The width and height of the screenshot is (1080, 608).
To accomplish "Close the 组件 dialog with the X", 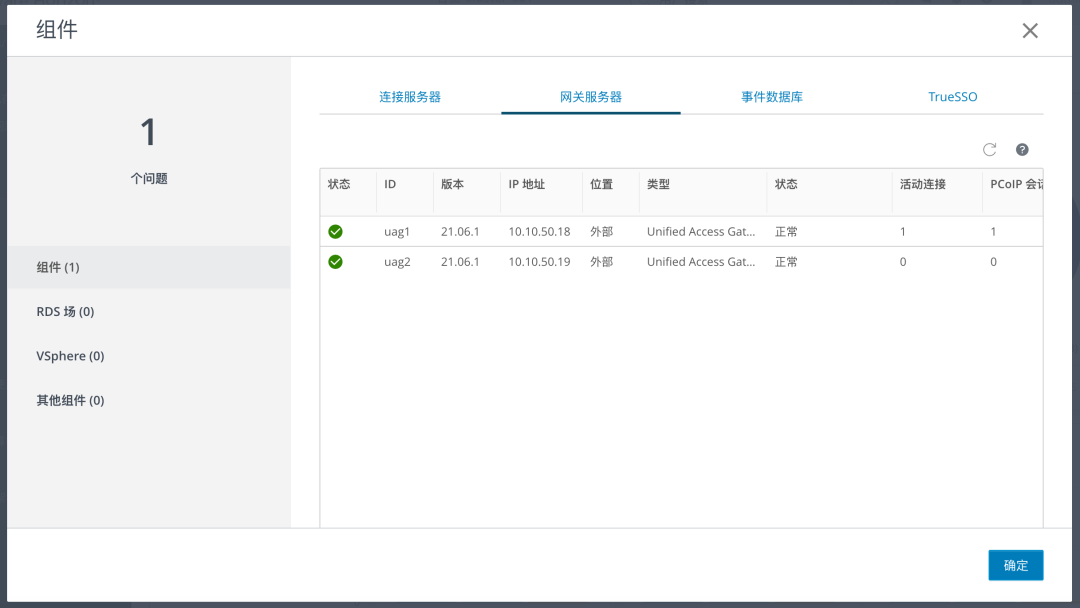I will 1030,30.
